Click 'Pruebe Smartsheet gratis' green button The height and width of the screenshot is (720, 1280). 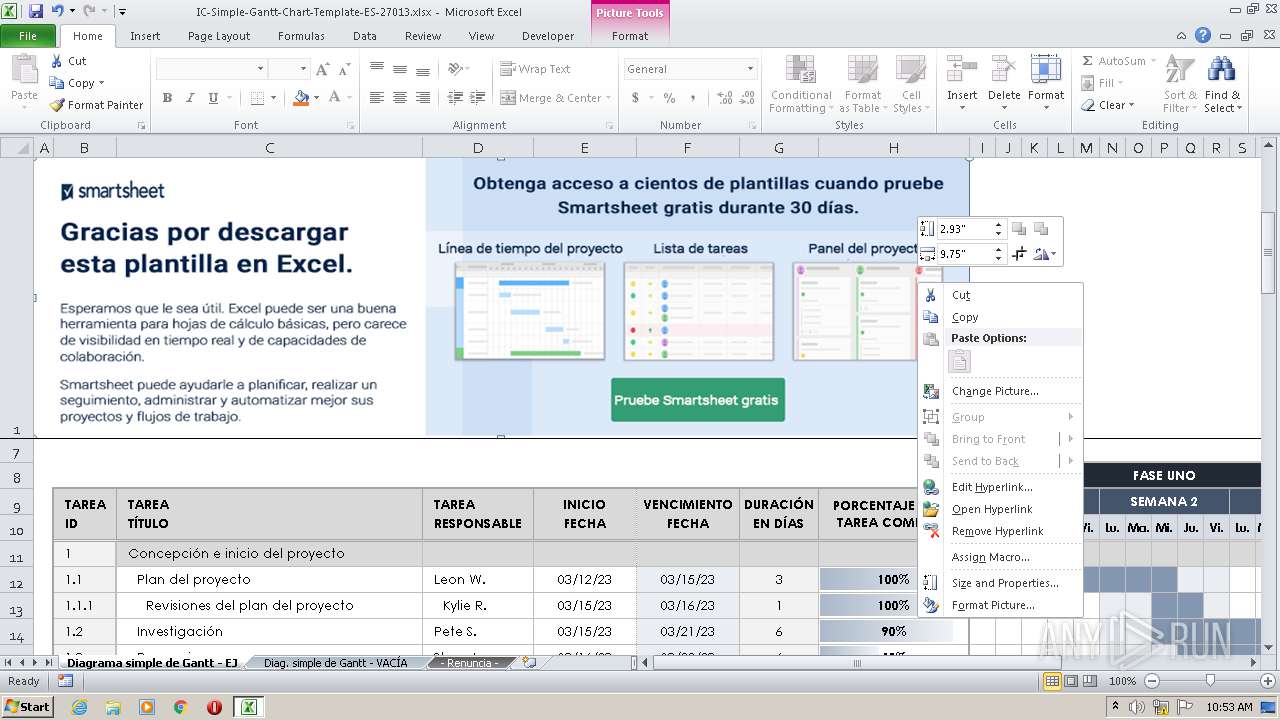coord(697,400)
